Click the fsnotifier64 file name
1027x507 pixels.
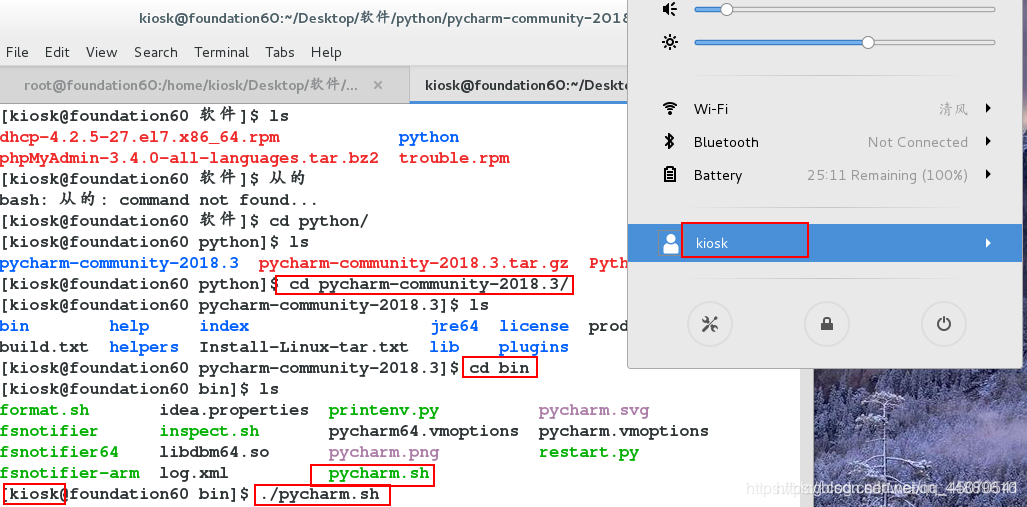click(x=59, y=452)
